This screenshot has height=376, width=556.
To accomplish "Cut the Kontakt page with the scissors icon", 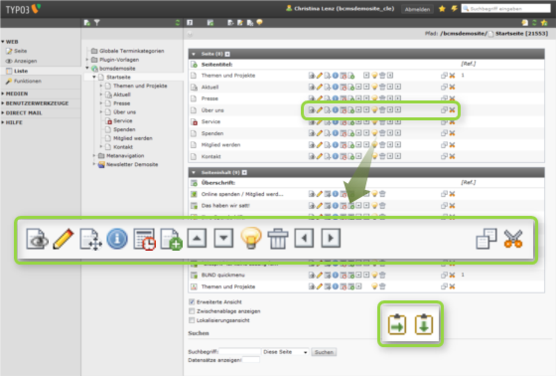I will [x=452, y=156].
